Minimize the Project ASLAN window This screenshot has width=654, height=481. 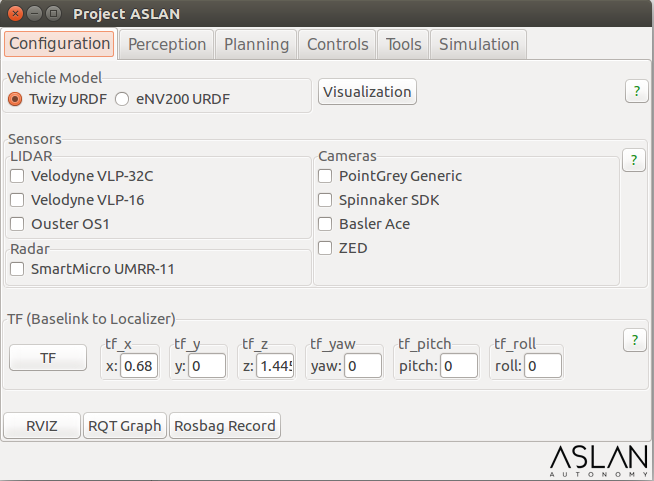pos(35,14)
